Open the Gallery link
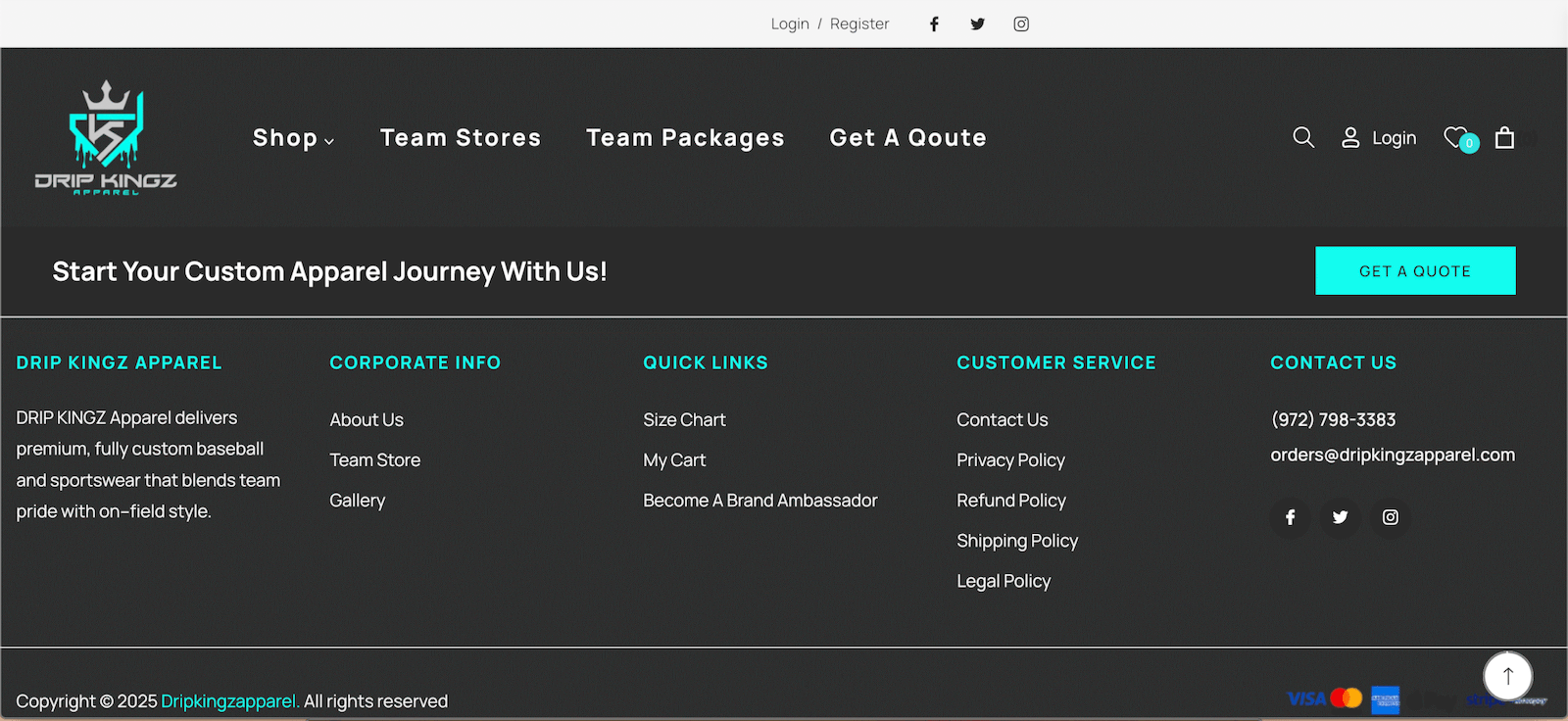This screenshot has height=721, width=1568. click(357, 501)
